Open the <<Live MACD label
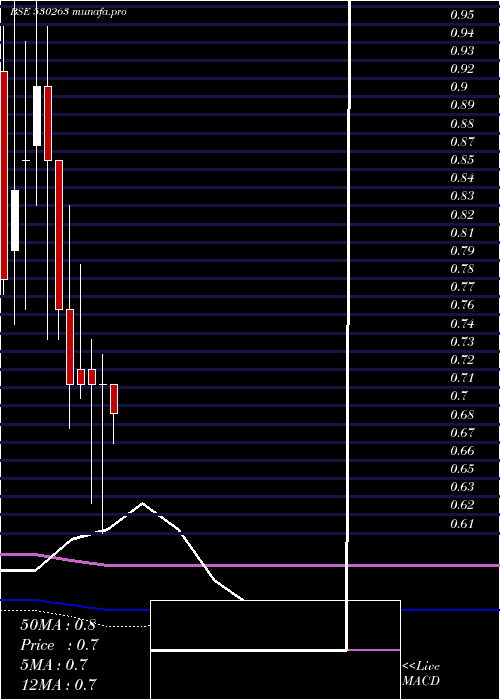 [421, 674]
